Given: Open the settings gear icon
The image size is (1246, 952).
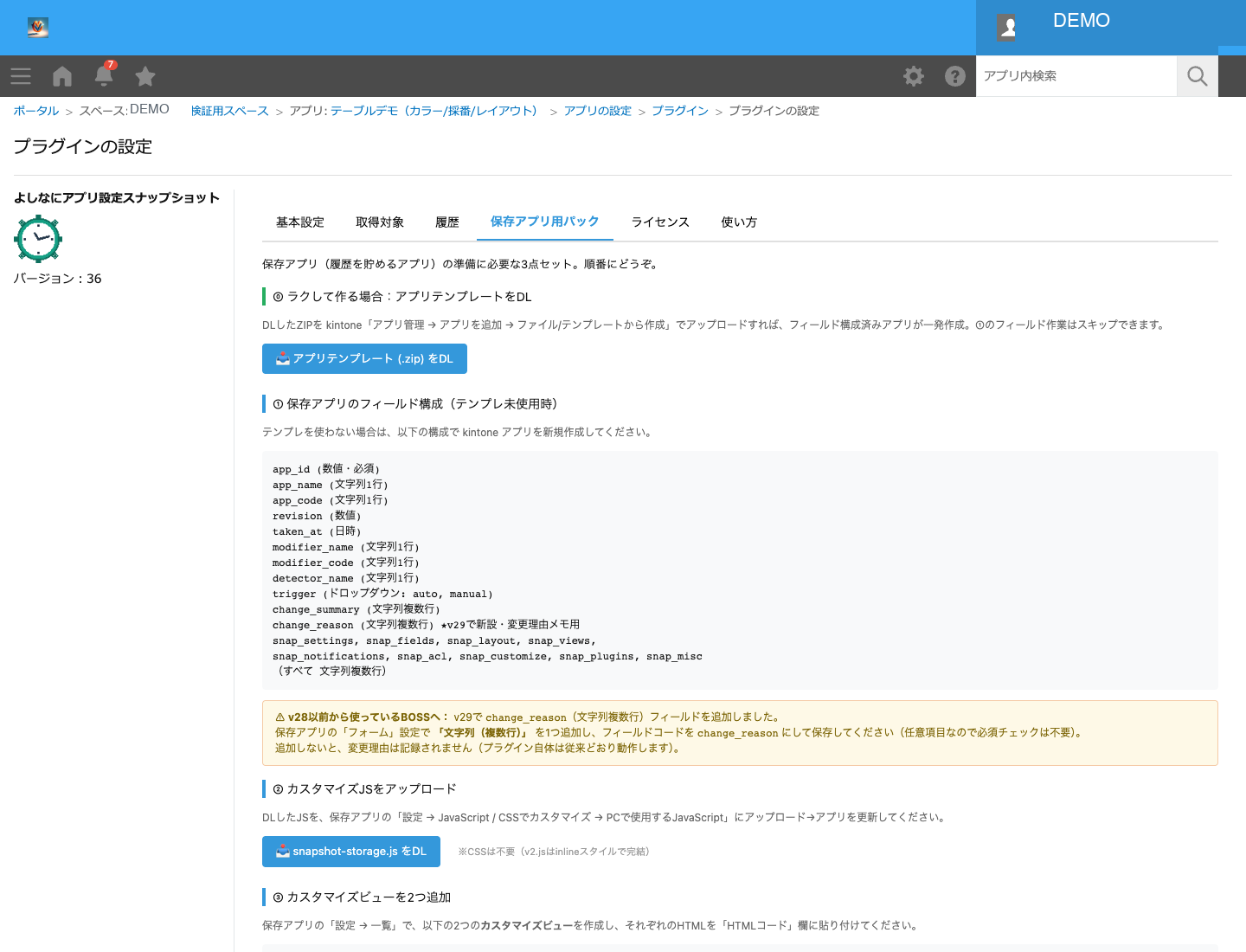Looking at the screenshot, I should 914,76.
